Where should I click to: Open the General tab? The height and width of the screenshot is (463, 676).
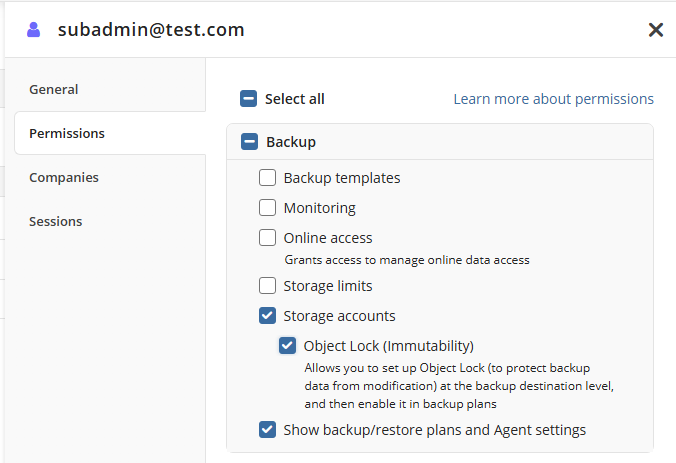tap(54, 89)
